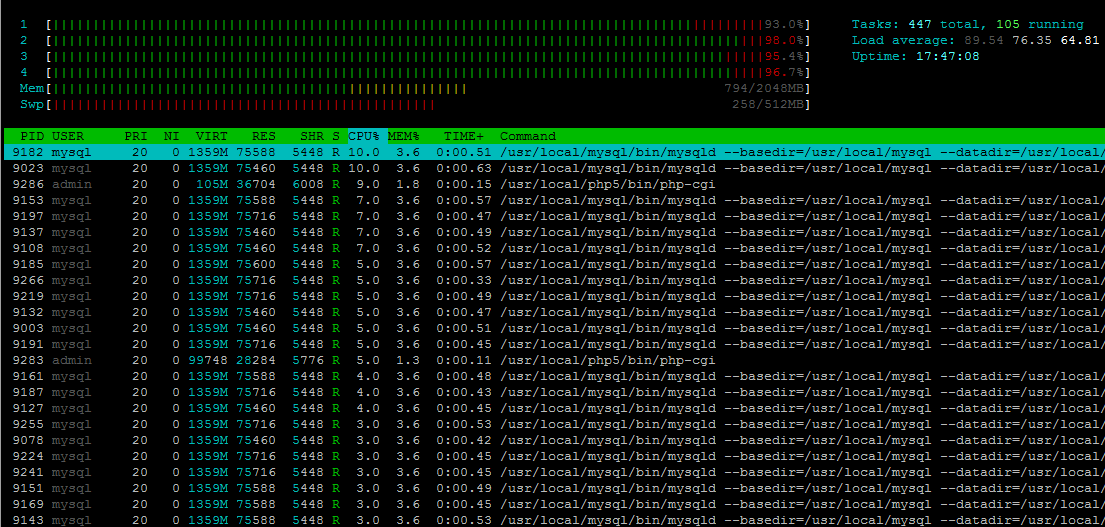The height and width of the screenshot is (527, 1105).
Task: Select the process row with PID 9169
Action: click(554, 504)
